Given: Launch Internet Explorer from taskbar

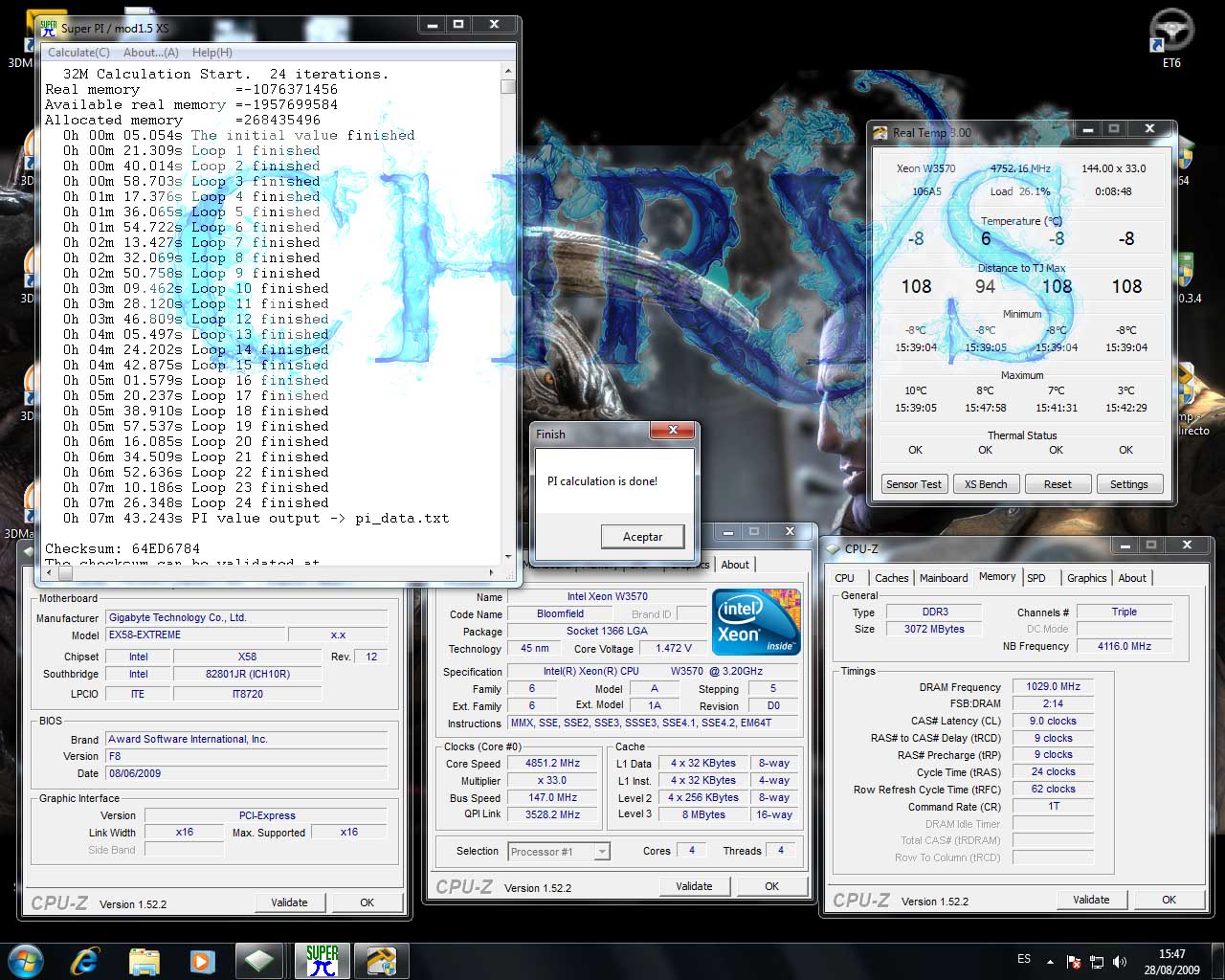Looking at the screenshot, I should coord(85,961).
